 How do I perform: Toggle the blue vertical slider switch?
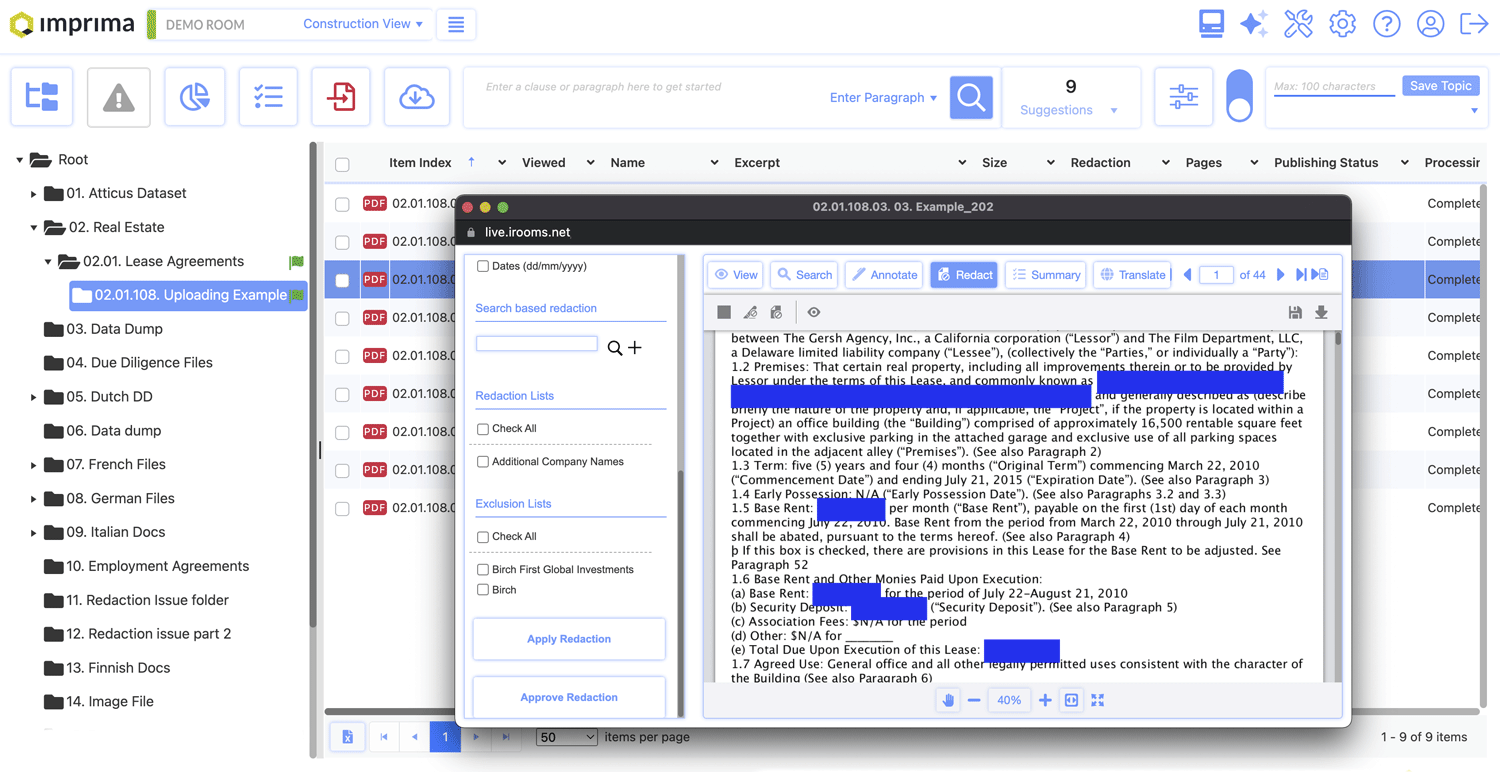(1239, 97)
